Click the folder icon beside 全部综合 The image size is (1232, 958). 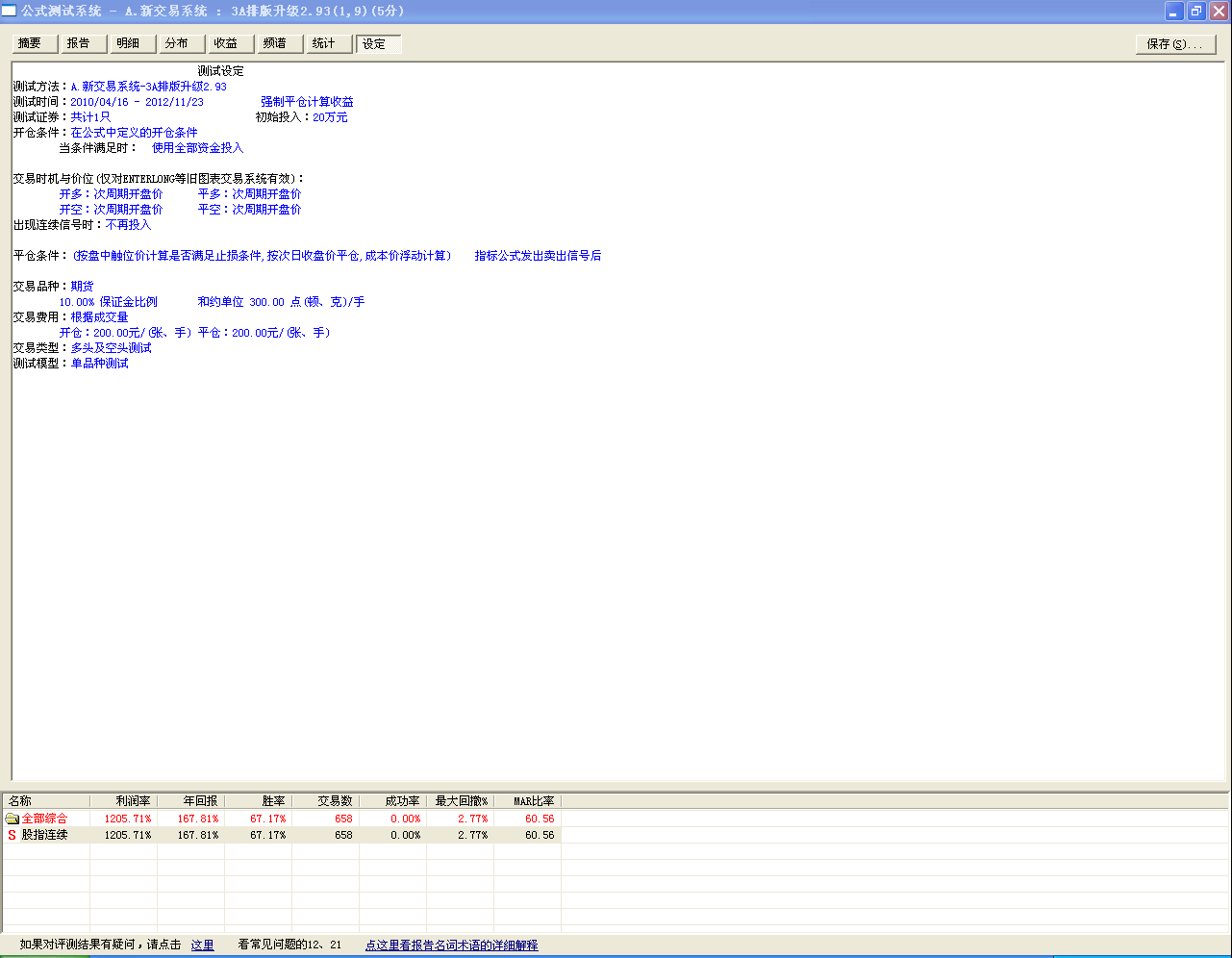click(13, 819)
